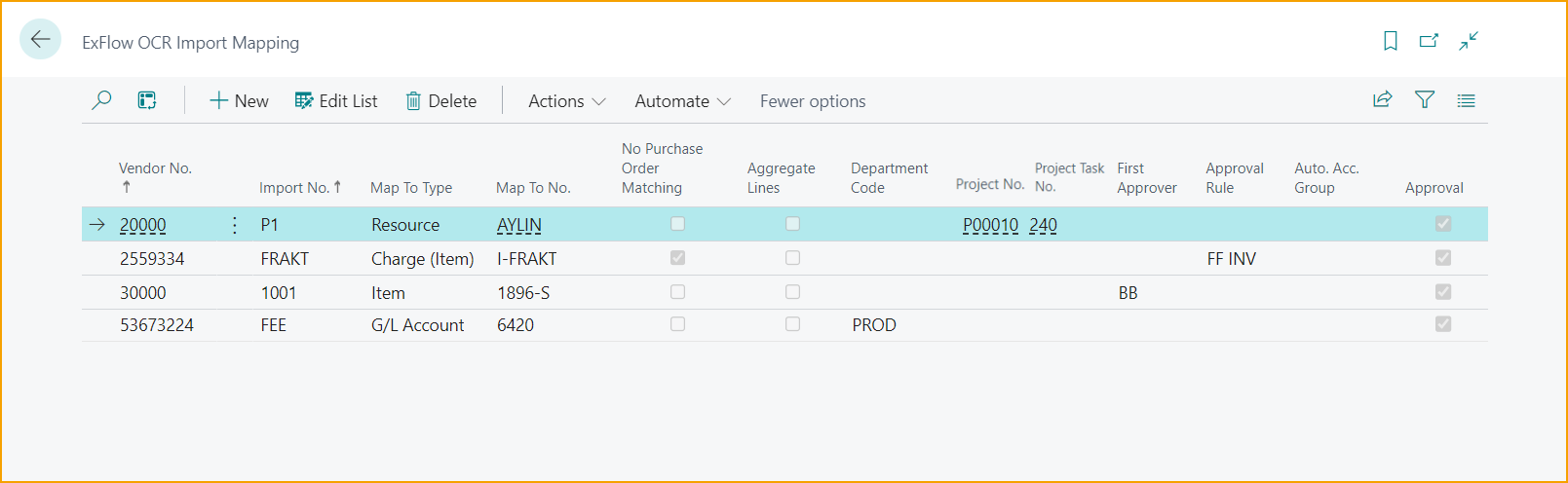Expand the Automate dropdown menu
This screenshot has height=483, width=1568.
pos(682,101)
